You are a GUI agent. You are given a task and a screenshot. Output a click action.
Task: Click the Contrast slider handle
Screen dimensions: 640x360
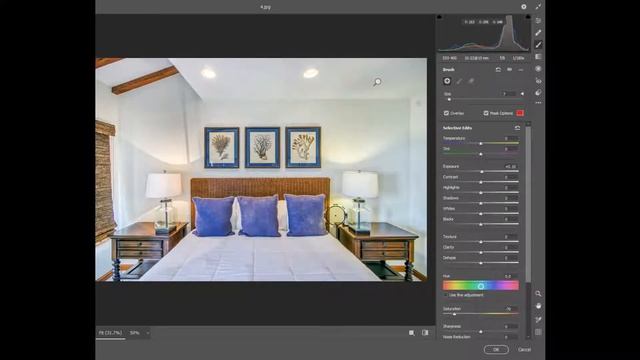[x=481, y=182]
